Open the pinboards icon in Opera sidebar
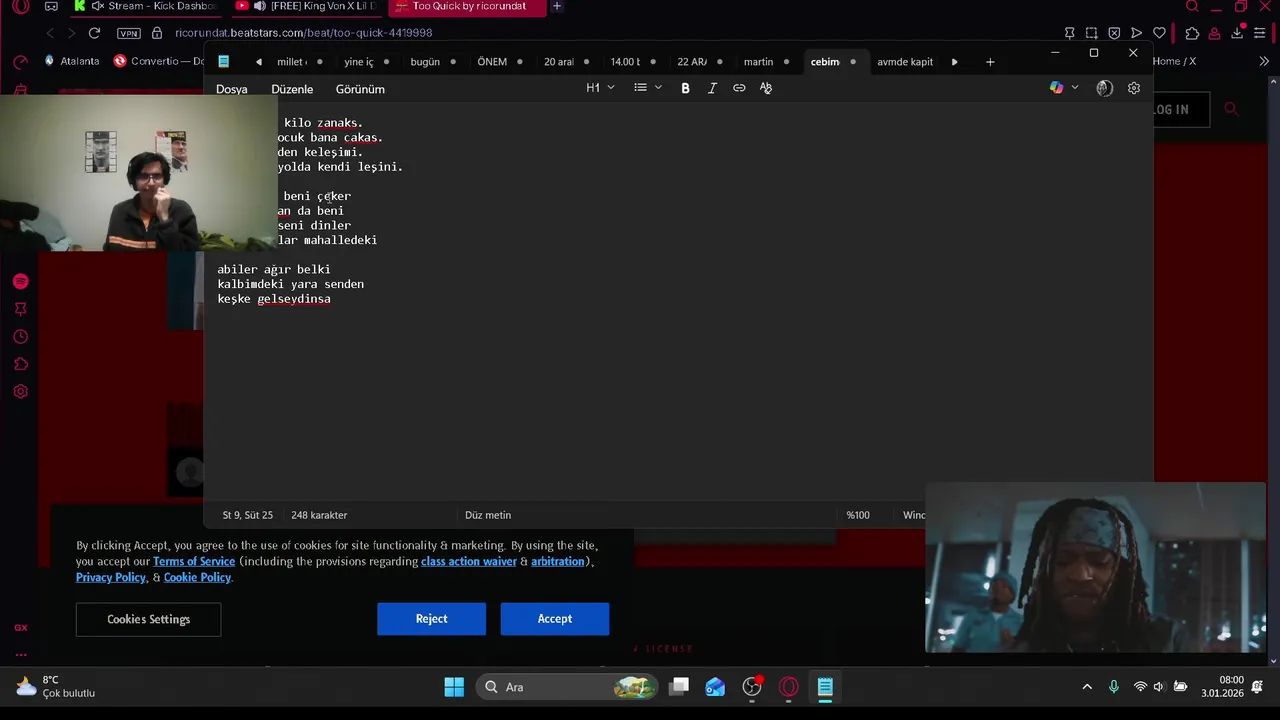The height and width of the screenshot is (720, 1280). pos(20,309)
